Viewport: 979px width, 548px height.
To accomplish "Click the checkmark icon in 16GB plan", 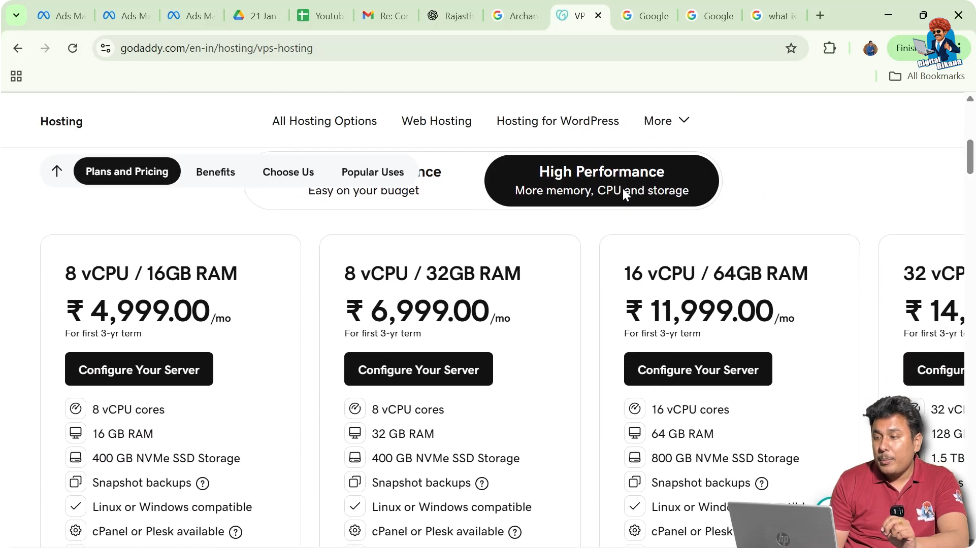I will pyautogui.click(x=76, y=506).
